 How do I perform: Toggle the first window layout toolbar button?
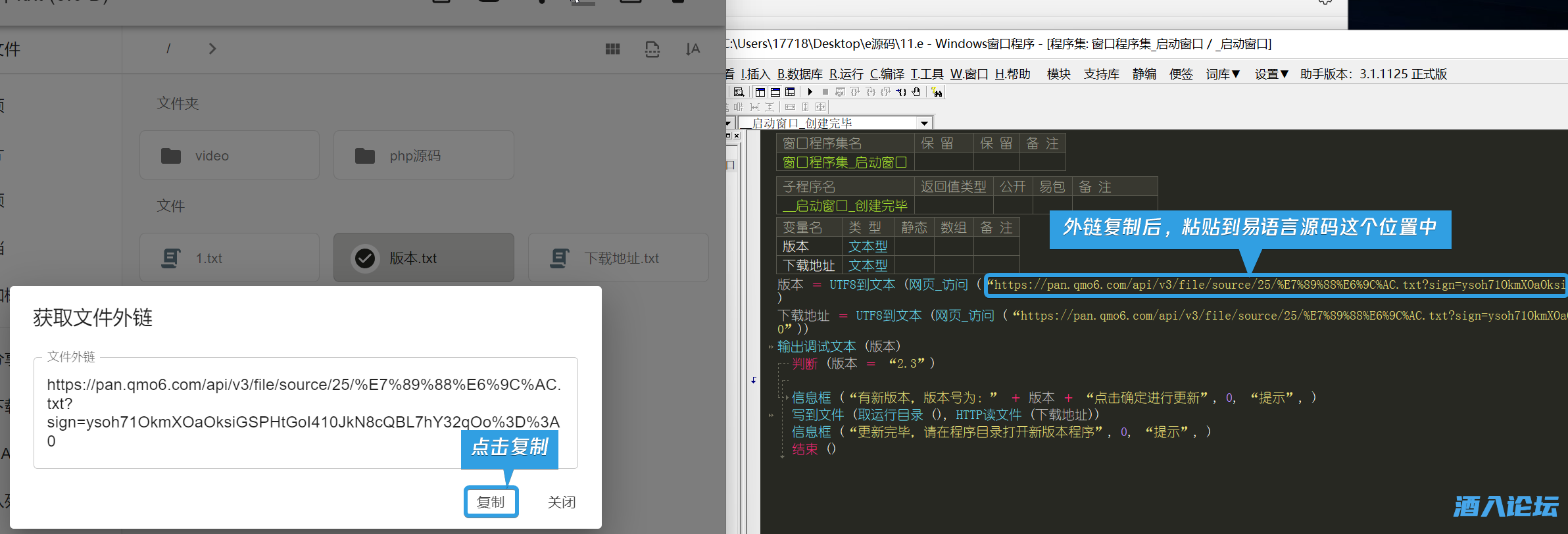pos(760,92)
